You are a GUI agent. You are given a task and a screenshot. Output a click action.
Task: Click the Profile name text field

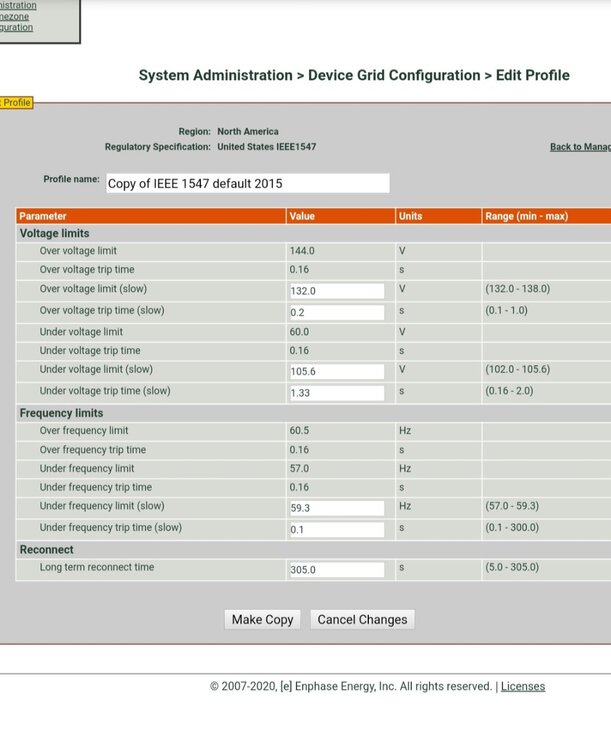point(247,183)
